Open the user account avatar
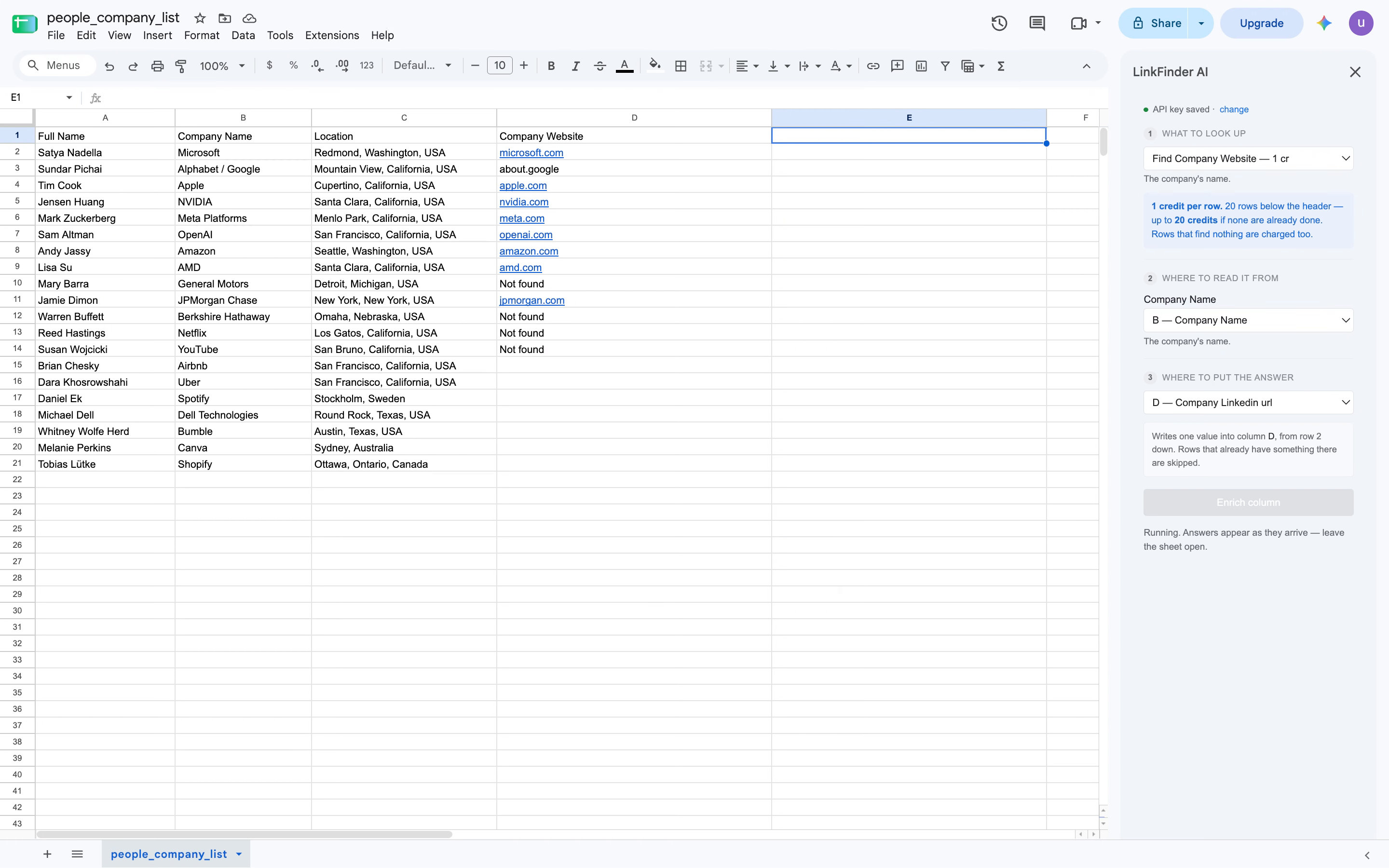1389x868 pixels. [x=1361, y=23]
